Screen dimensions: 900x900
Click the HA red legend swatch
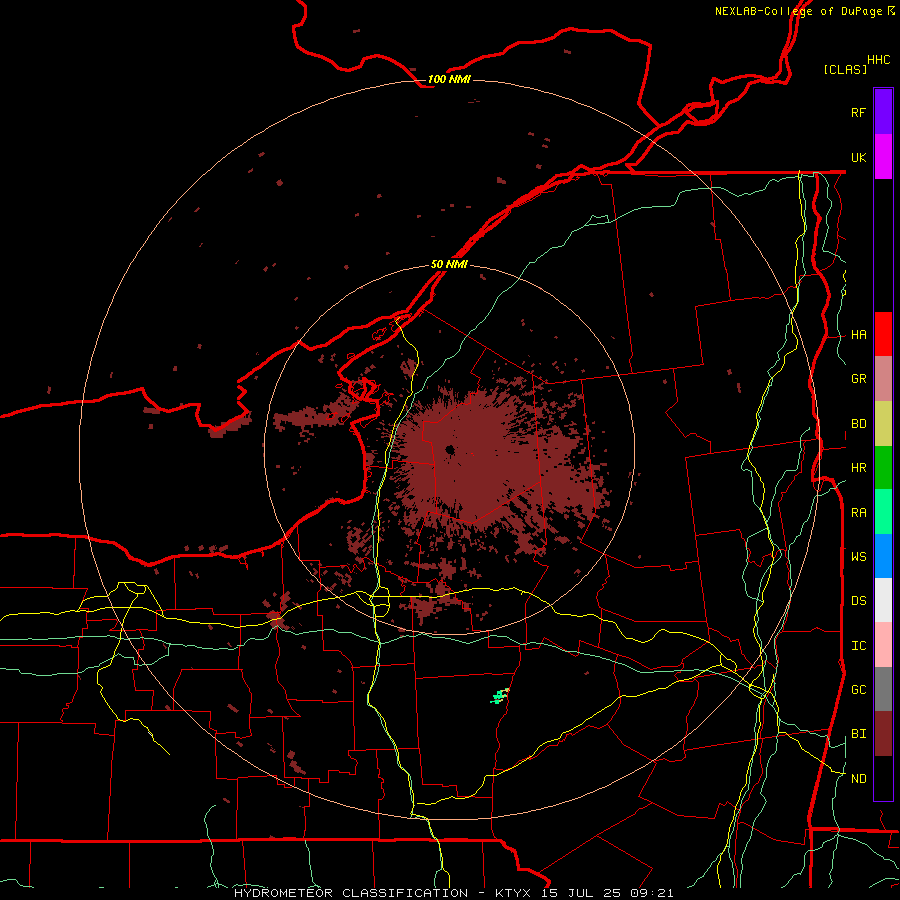point(883,334)
